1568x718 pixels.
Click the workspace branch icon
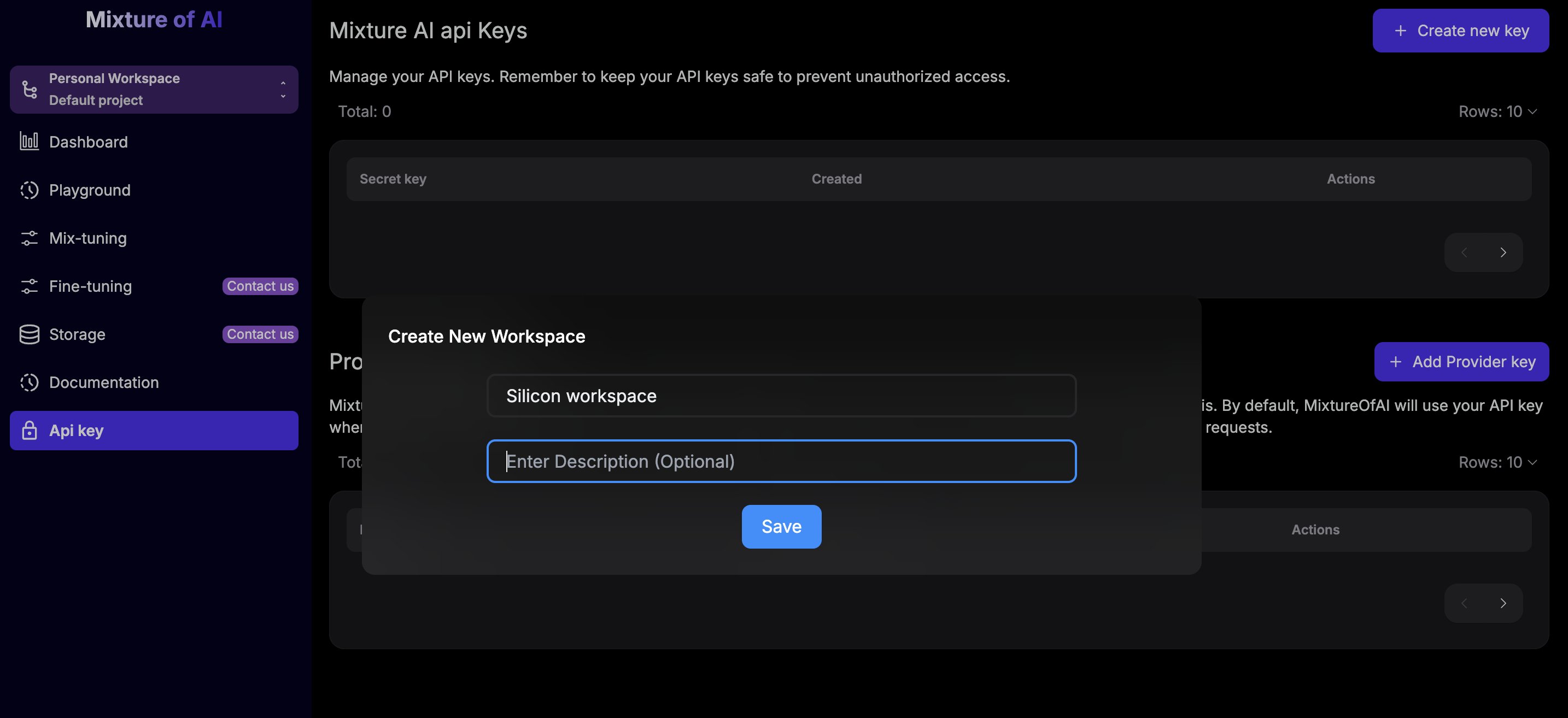tap(28, 90)
